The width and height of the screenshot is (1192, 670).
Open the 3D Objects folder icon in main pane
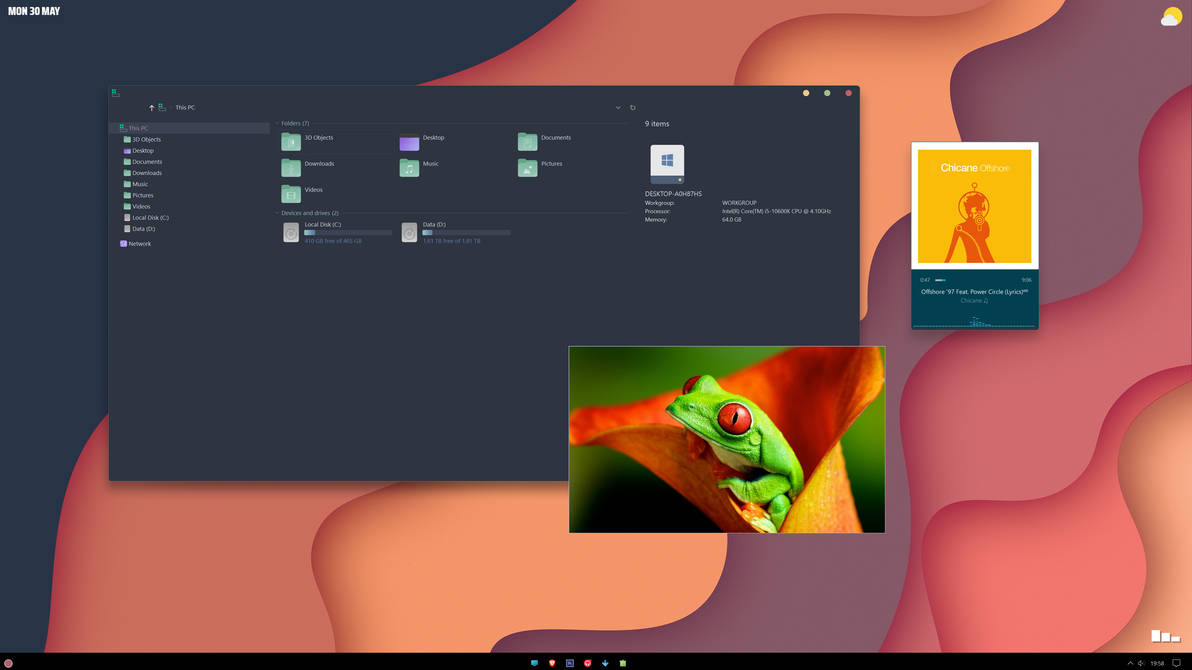[291, 141]
